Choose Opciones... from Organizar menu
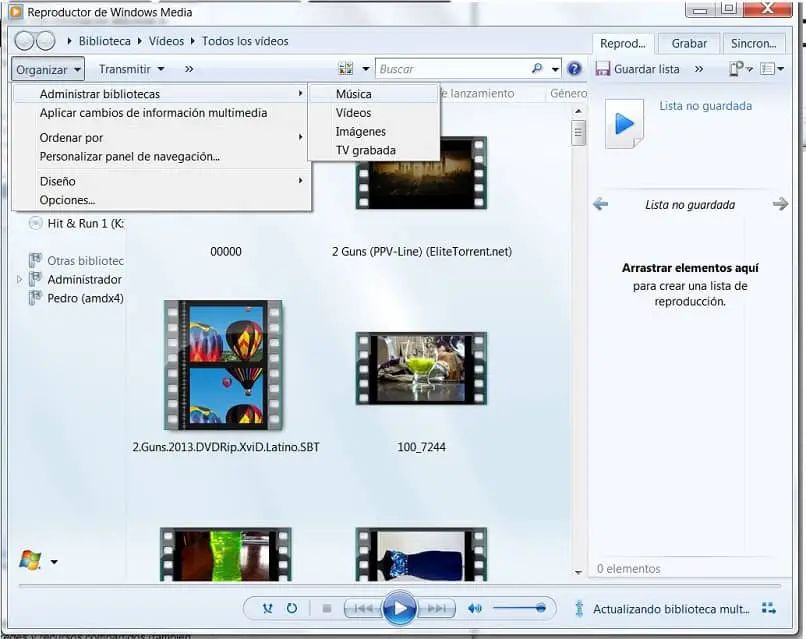 (x=67, y=200)
